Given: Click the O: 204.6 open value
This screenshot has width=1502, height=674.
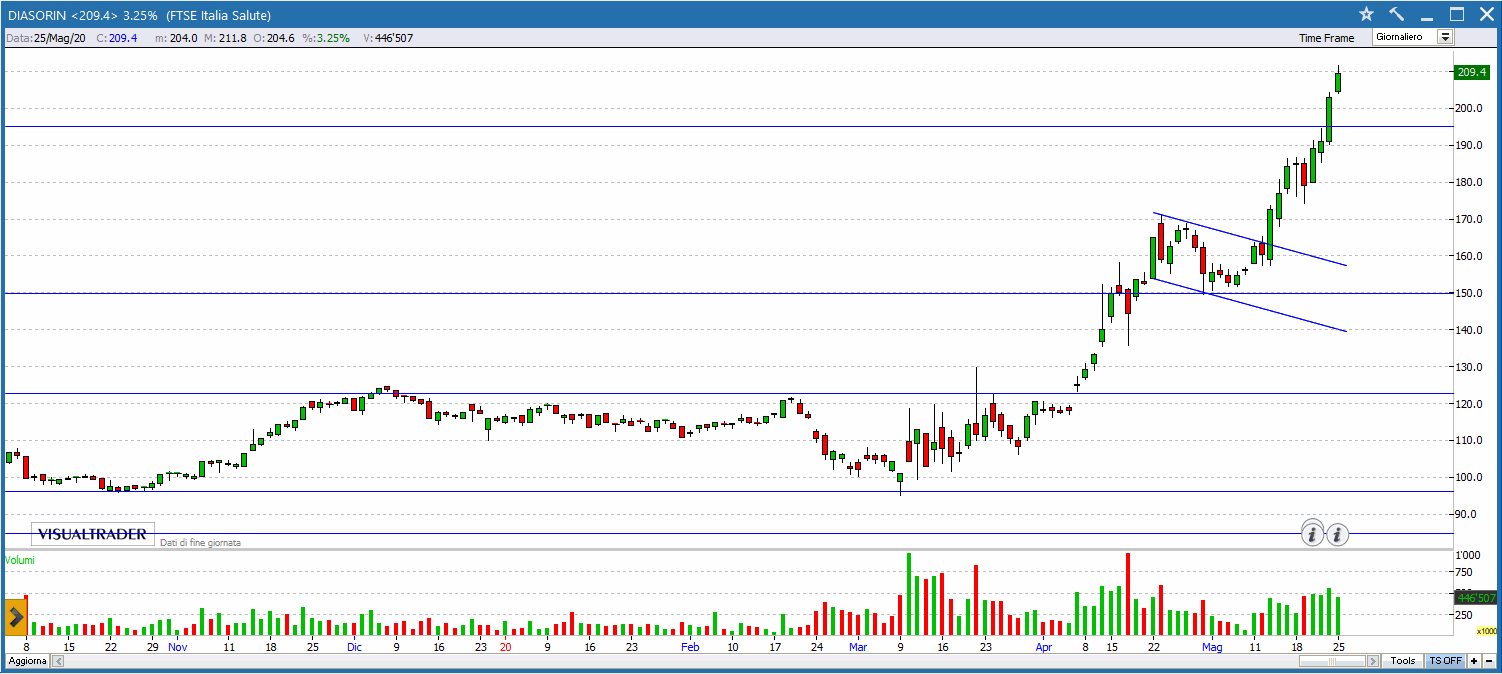Looking at the screenshot, I should tap(272, 38).
